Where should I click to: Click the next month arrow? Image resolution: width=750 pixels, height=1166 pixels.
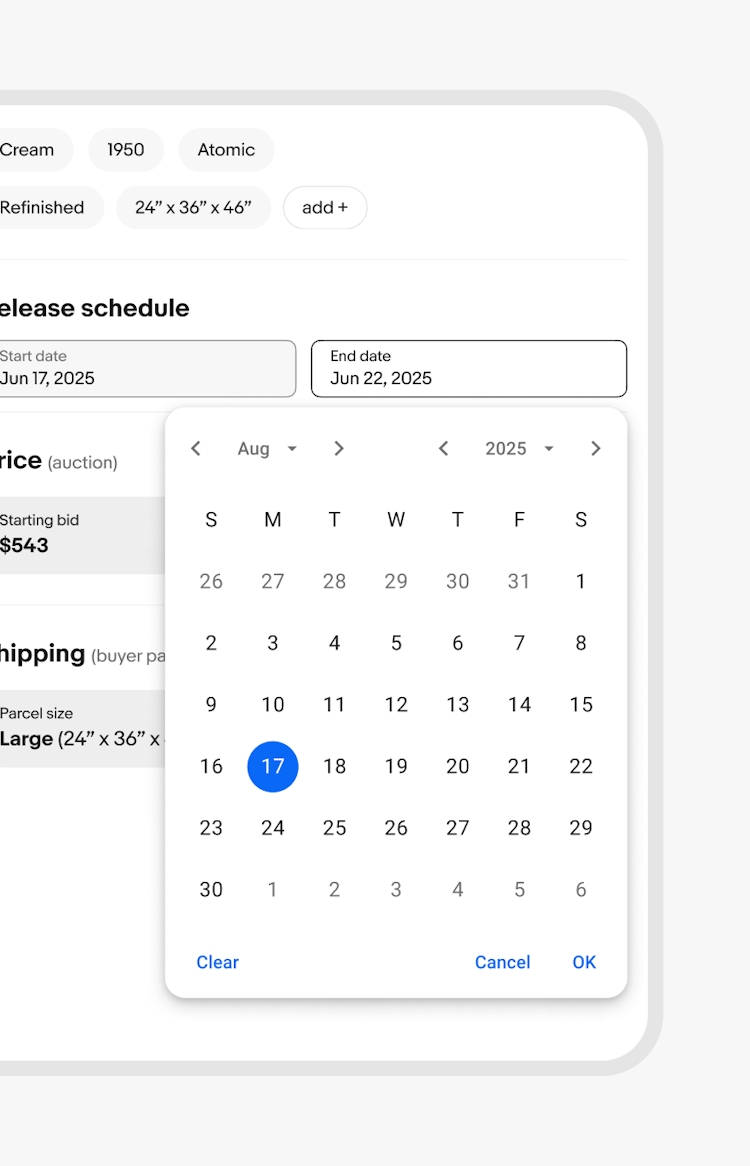point(338,448)
